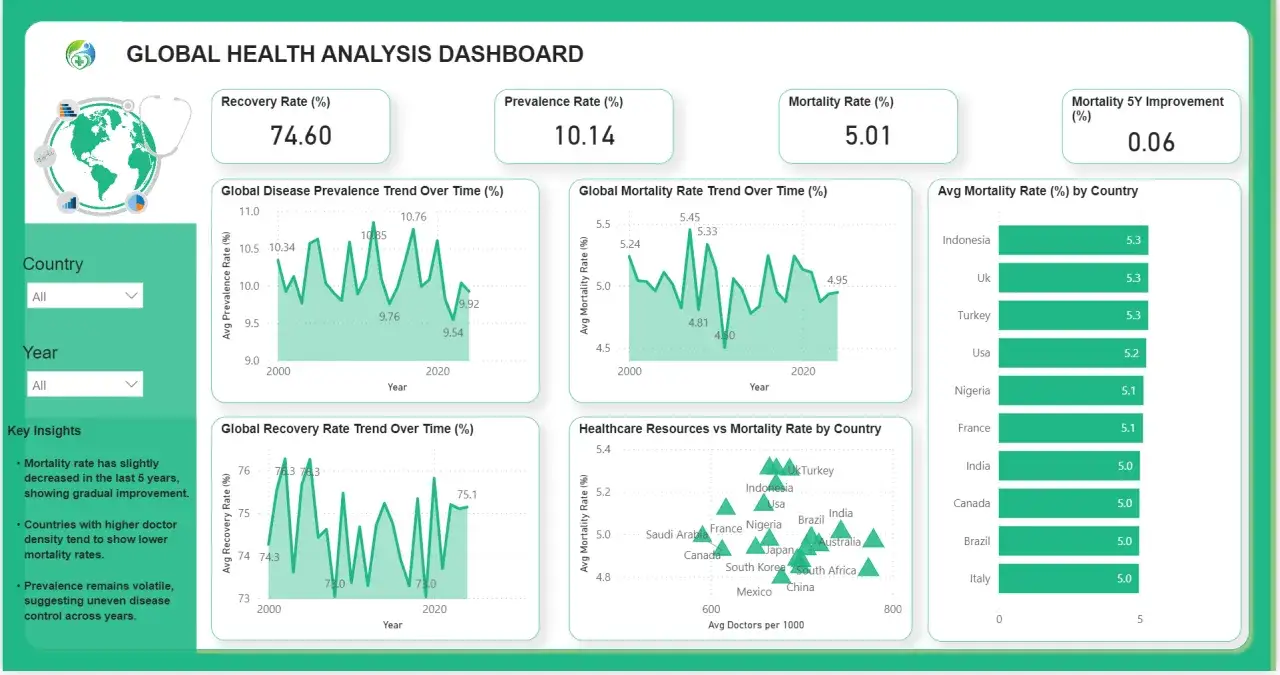
Task: Click the Italy bar in country chart
Action: pos(1068,579)
